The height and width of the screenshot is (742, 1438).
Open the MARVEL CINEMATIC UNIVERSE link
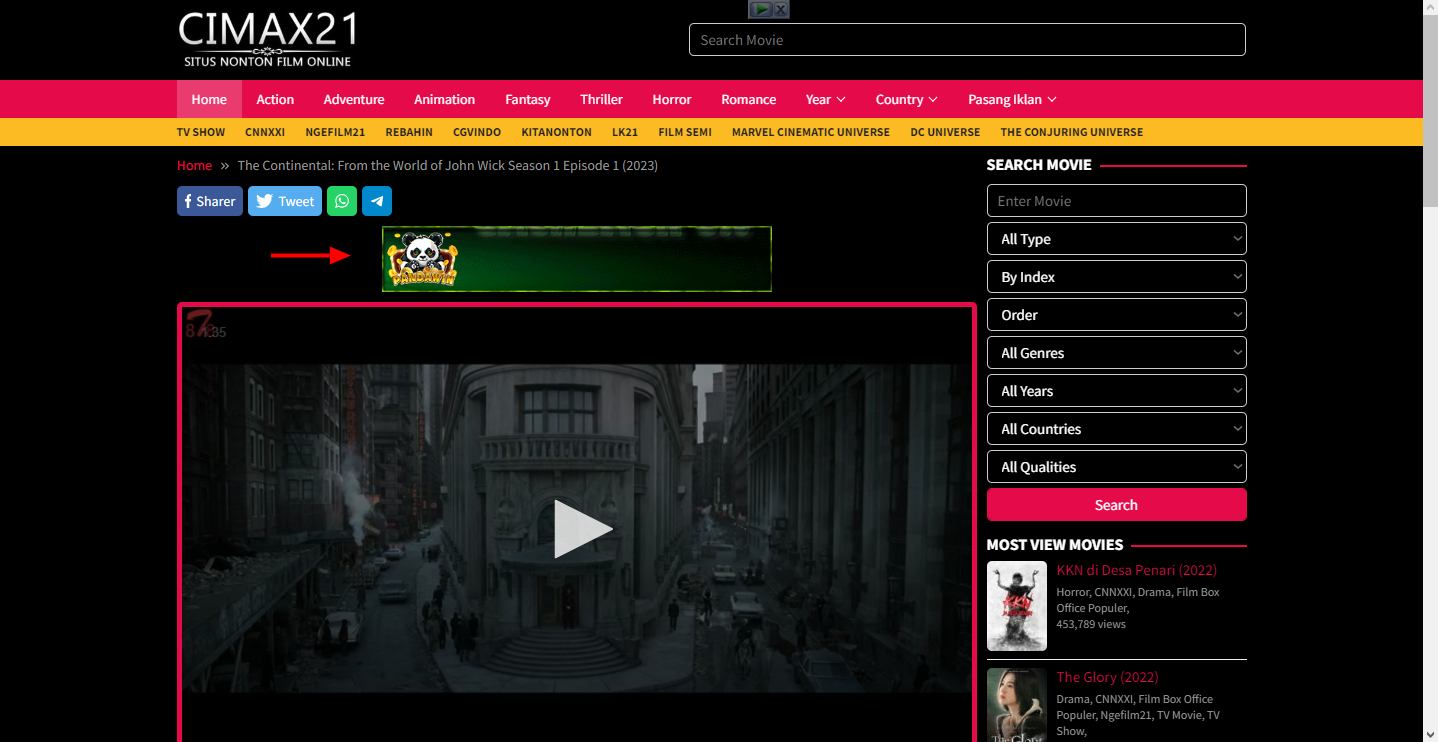click(x=811, y=132)
